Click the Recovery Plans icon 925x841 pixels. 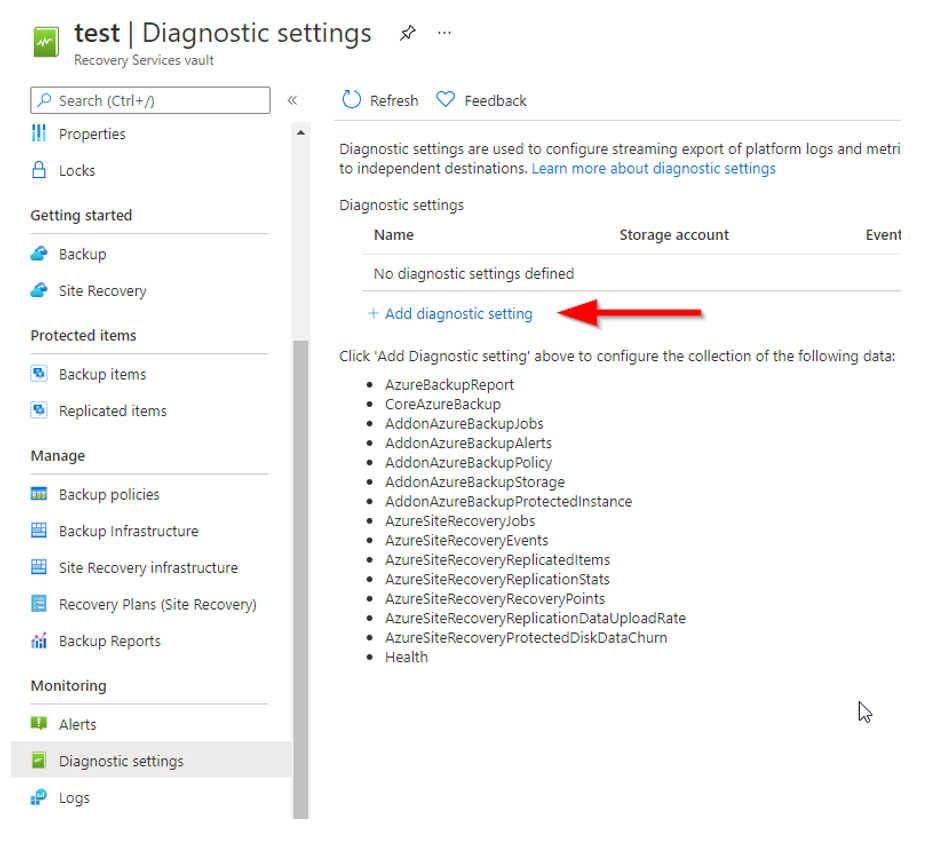coord(39,604)
